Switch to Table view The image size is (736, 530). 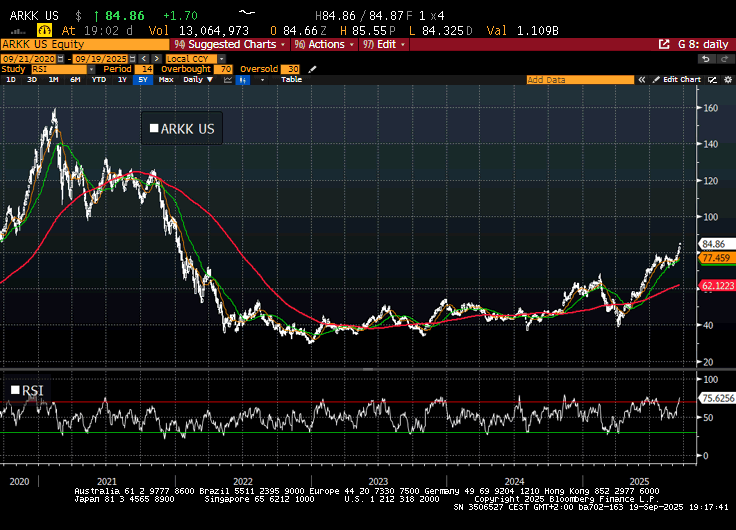pyautogui.click(x=291, y=80)
